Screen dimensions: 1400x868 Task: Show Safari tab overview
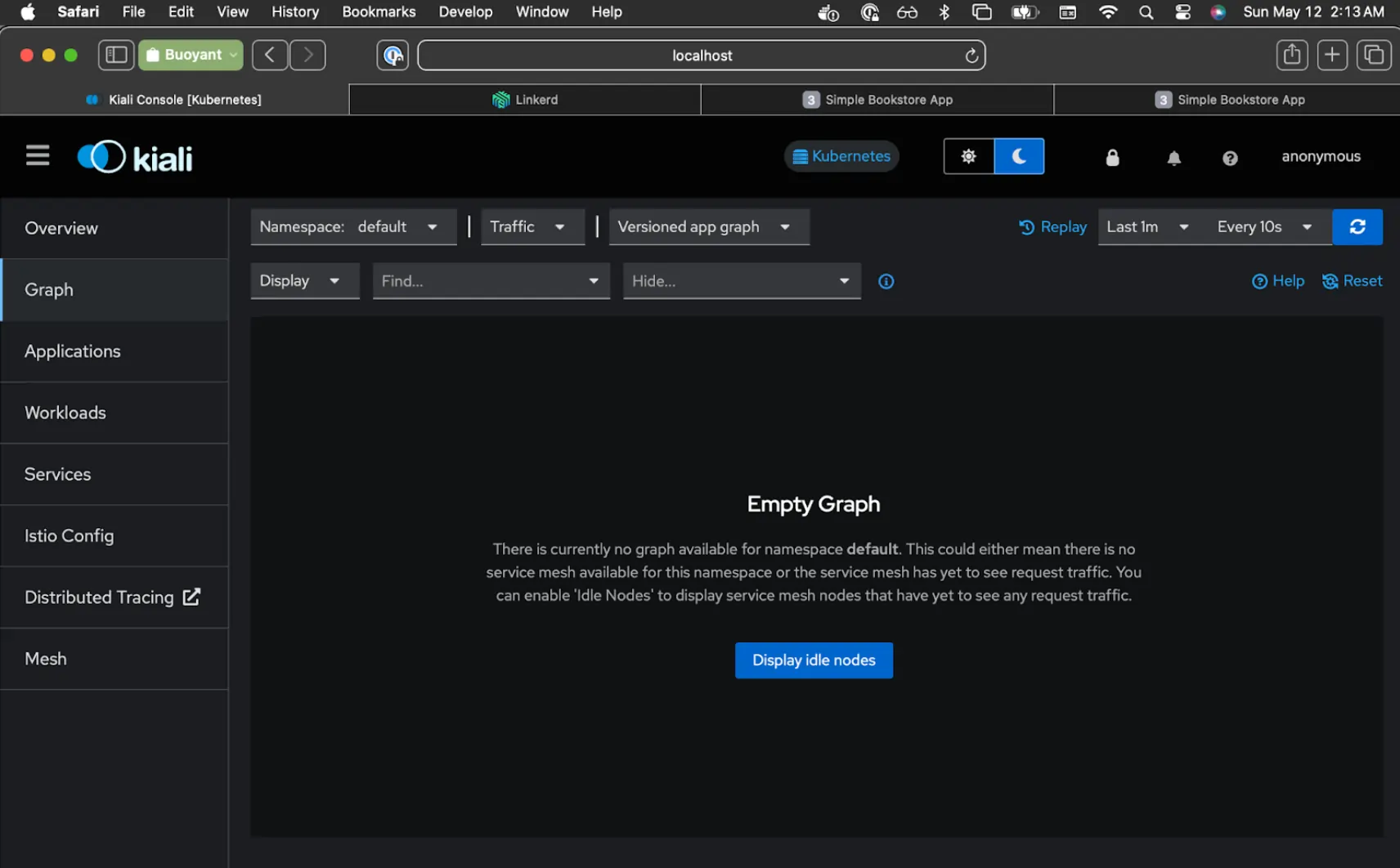click(x=1374, y=55)
